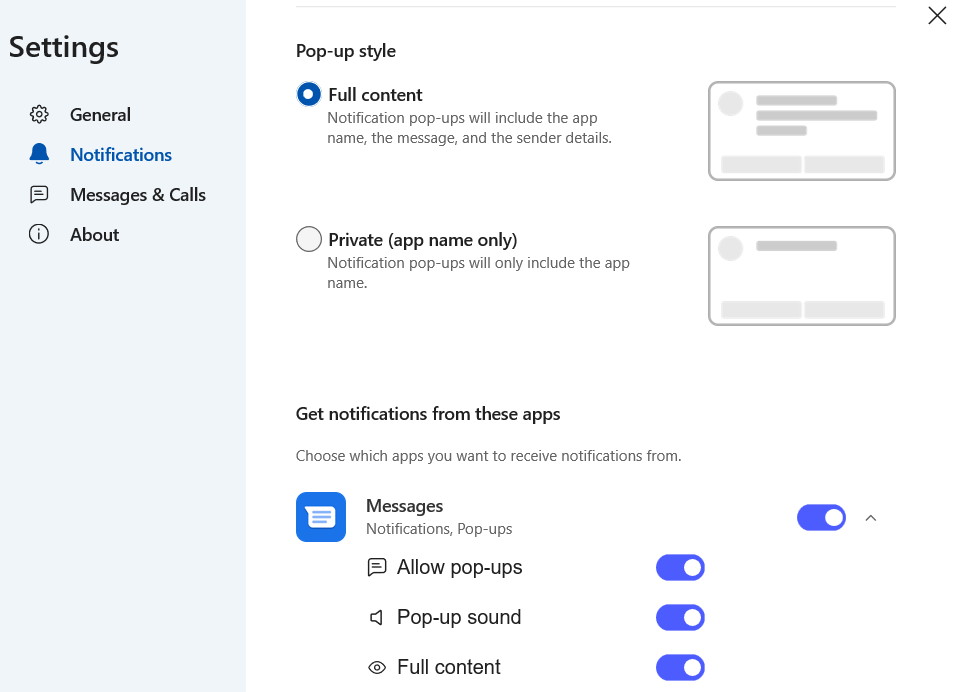This screenshot has width=955, height=692.
Task: Turn off Messages notifications toggle
Action: [x=821, y=517]
